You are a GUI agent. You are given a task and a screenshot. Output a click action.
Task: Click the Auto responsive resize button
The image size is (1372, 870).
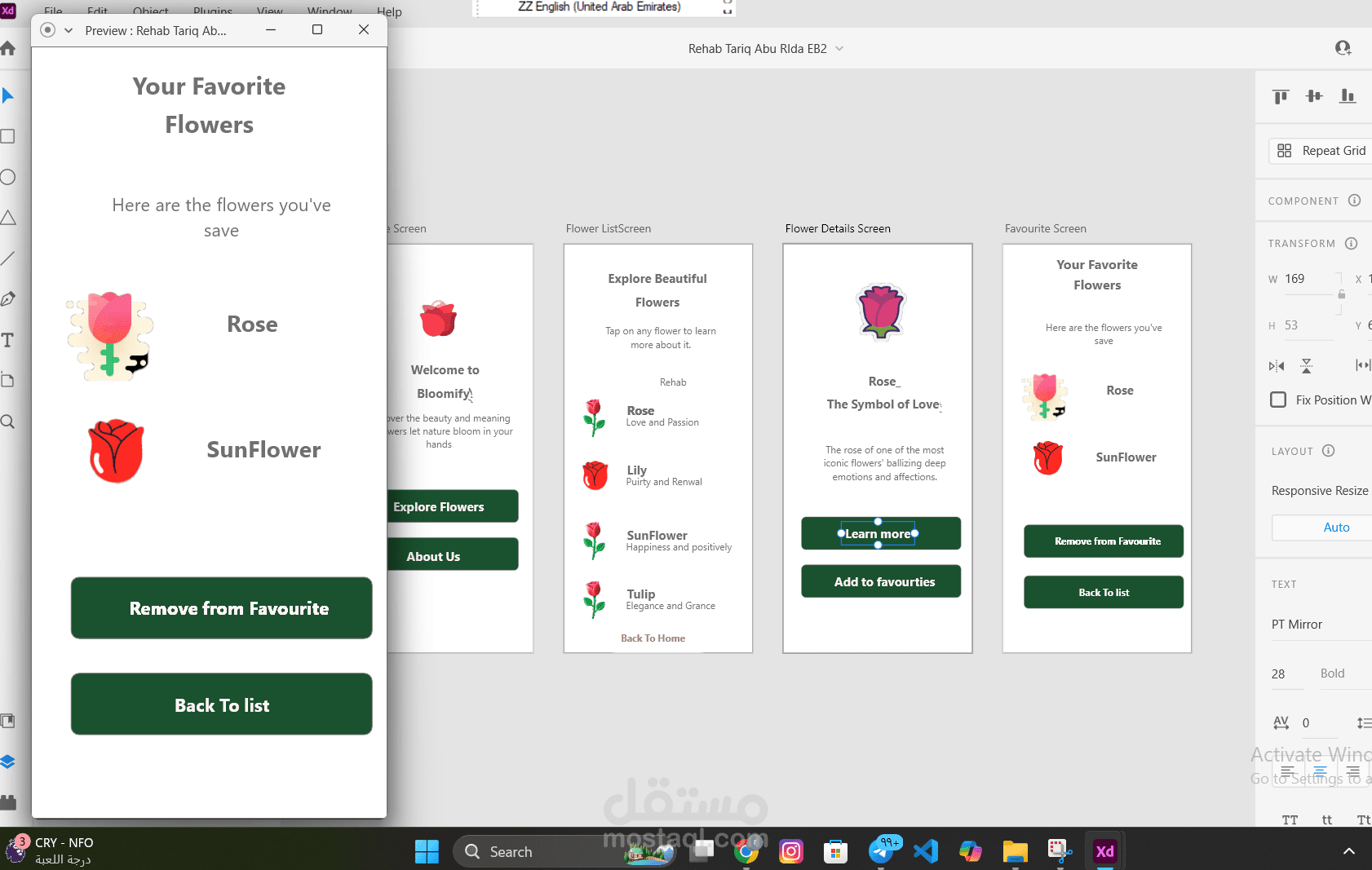(1321, 528)
